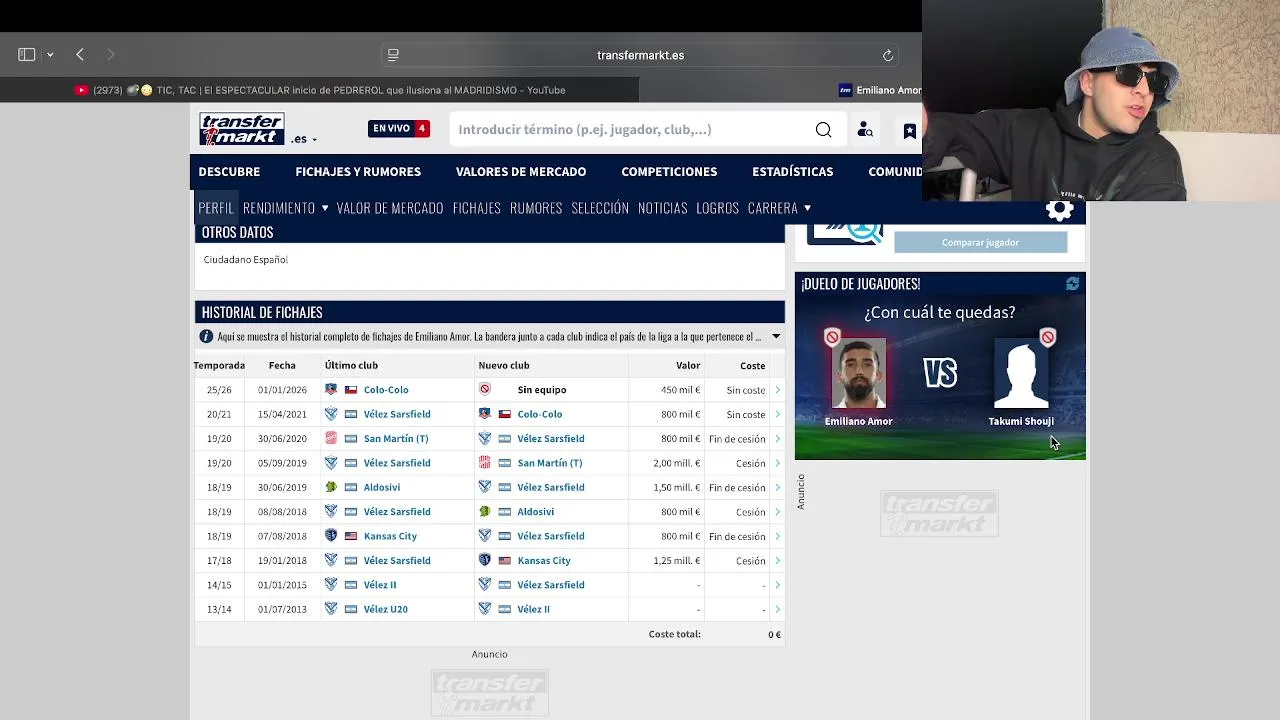Select the SELECCIÓN tab
1280x720 pixels.
[600, 208]
